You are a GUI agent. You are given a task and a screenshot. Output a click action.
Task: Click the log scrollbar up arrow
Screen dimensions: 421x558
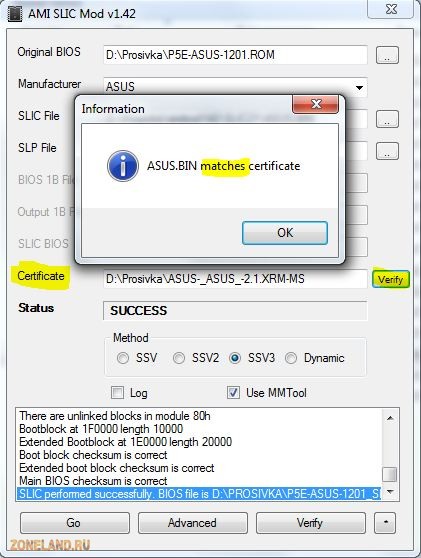click(x=390, y=418)
